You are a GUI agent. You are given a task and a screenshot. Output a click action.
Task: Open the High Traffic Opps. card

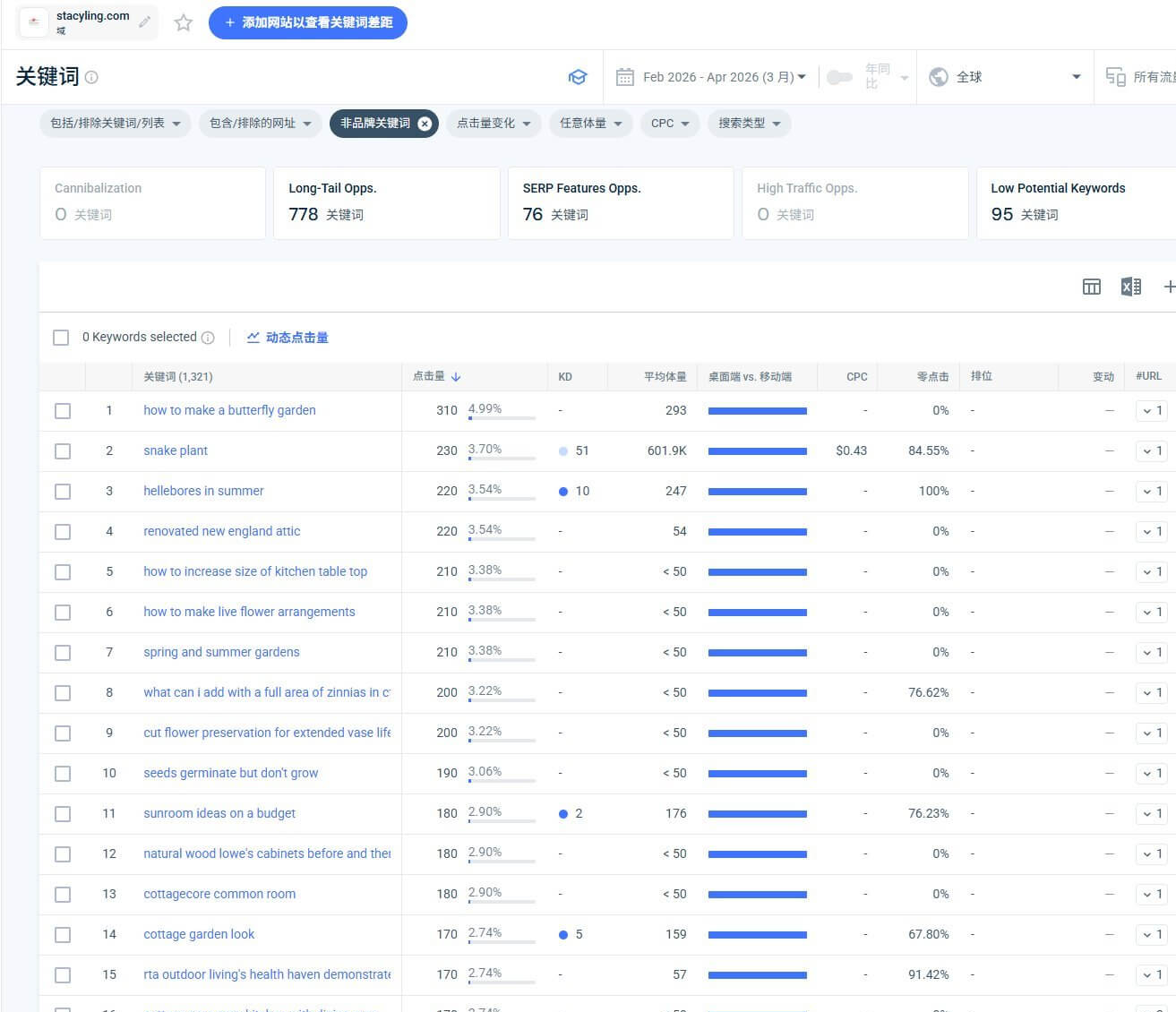tap(855, 203)
